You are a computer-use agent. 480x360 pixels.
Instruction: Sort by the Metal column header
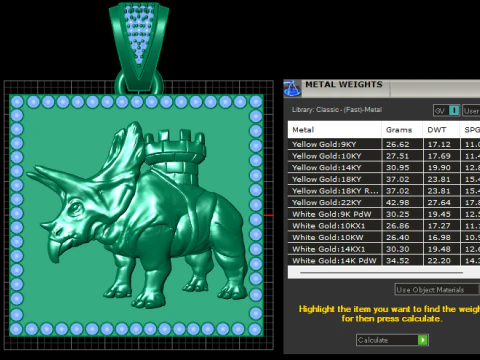click(x=334, y=130)
